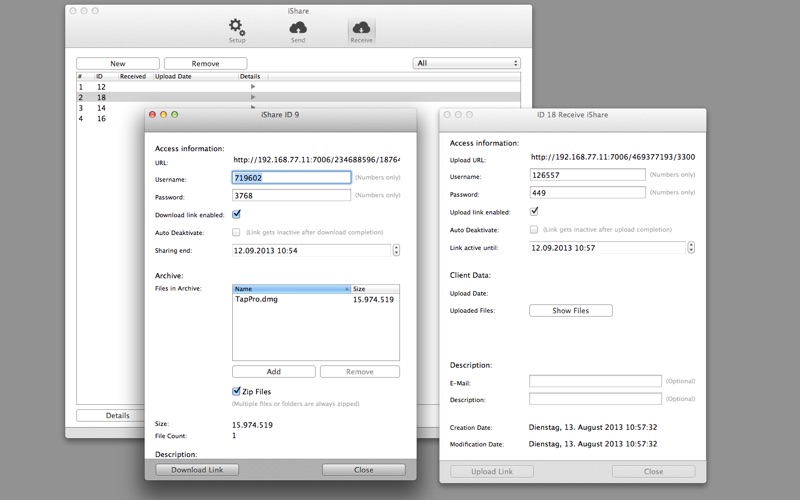Click Remove button in main iShare window
800x500 pixels.
tap(206, 63)
